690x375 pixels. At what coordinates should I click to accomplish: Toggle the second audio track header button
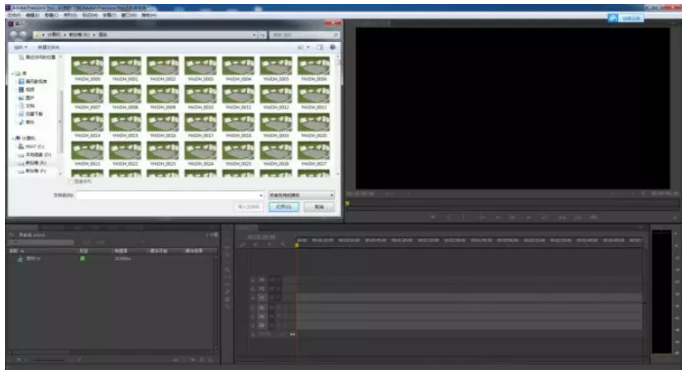click(262, 316)
